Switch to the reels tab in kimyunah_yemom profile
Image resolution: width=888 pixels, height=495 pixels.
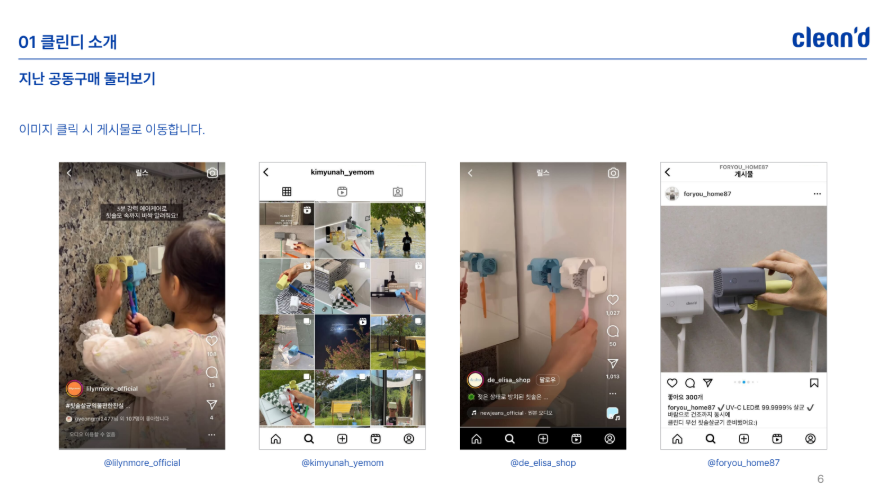(342, 191)
